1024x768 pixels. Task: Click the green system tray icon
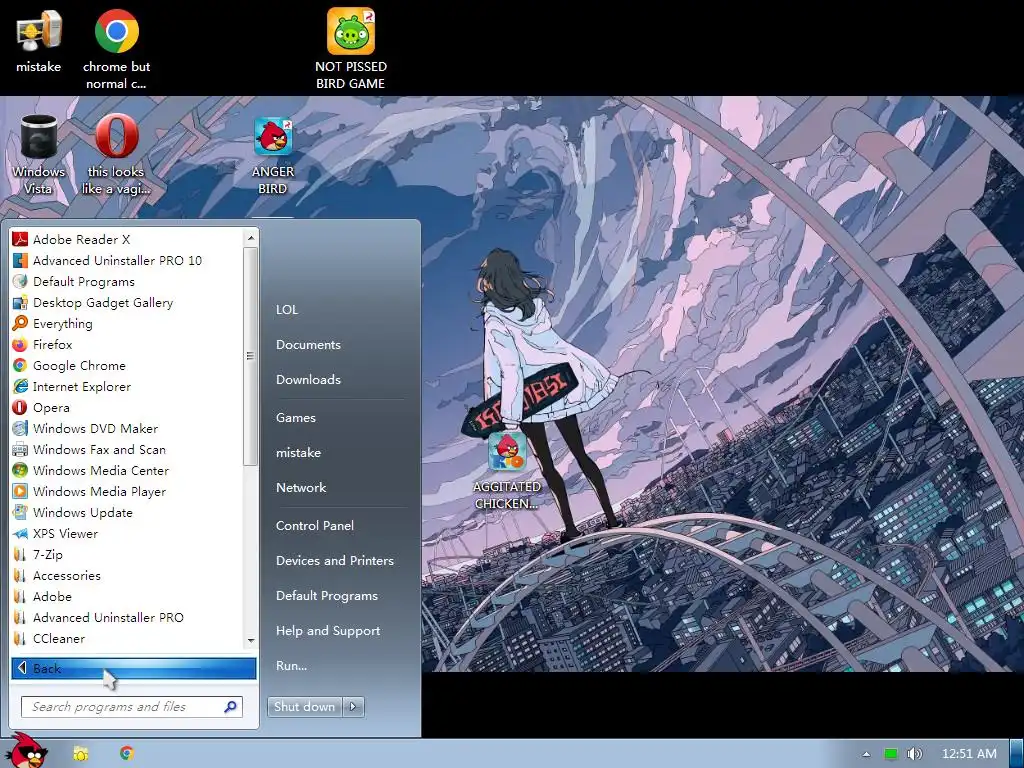(890, 754)
